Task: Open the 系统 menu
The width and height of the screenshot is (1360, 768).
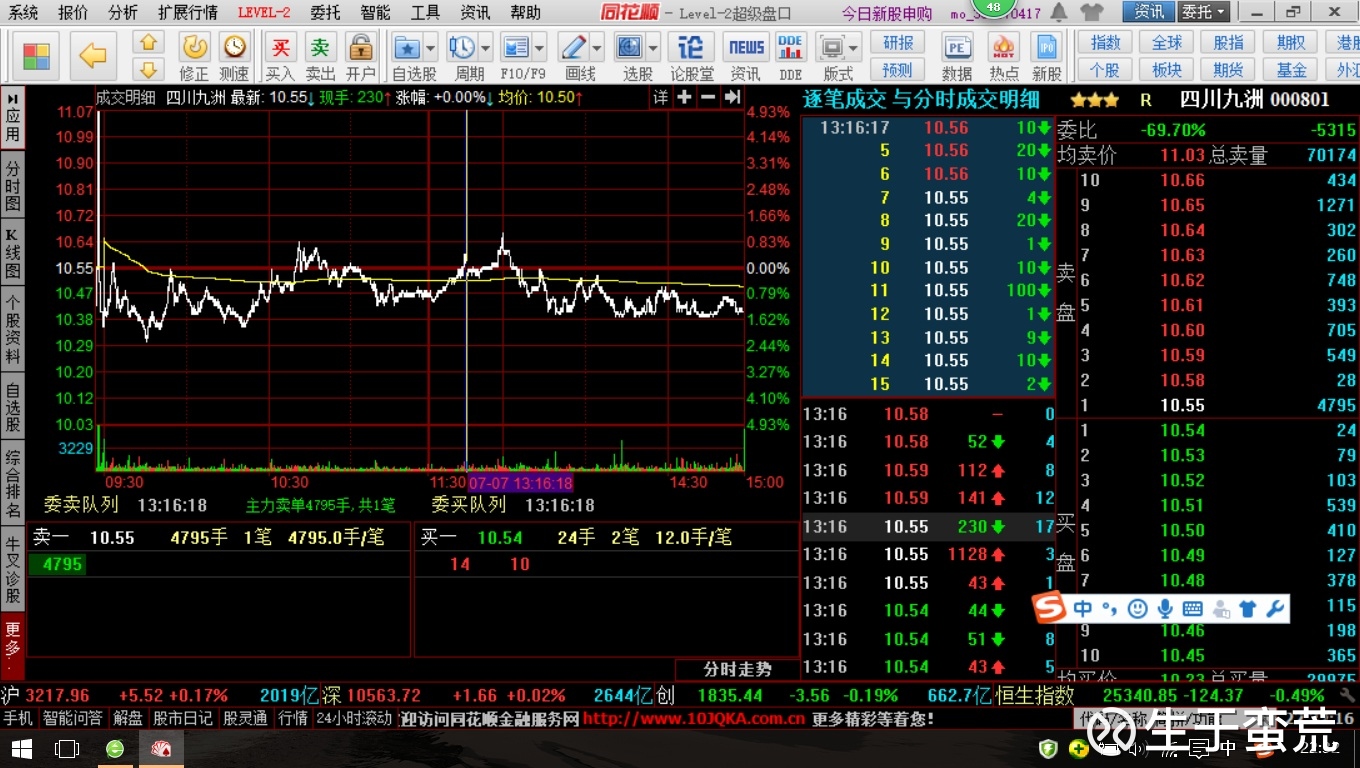Action: (23, 12)
